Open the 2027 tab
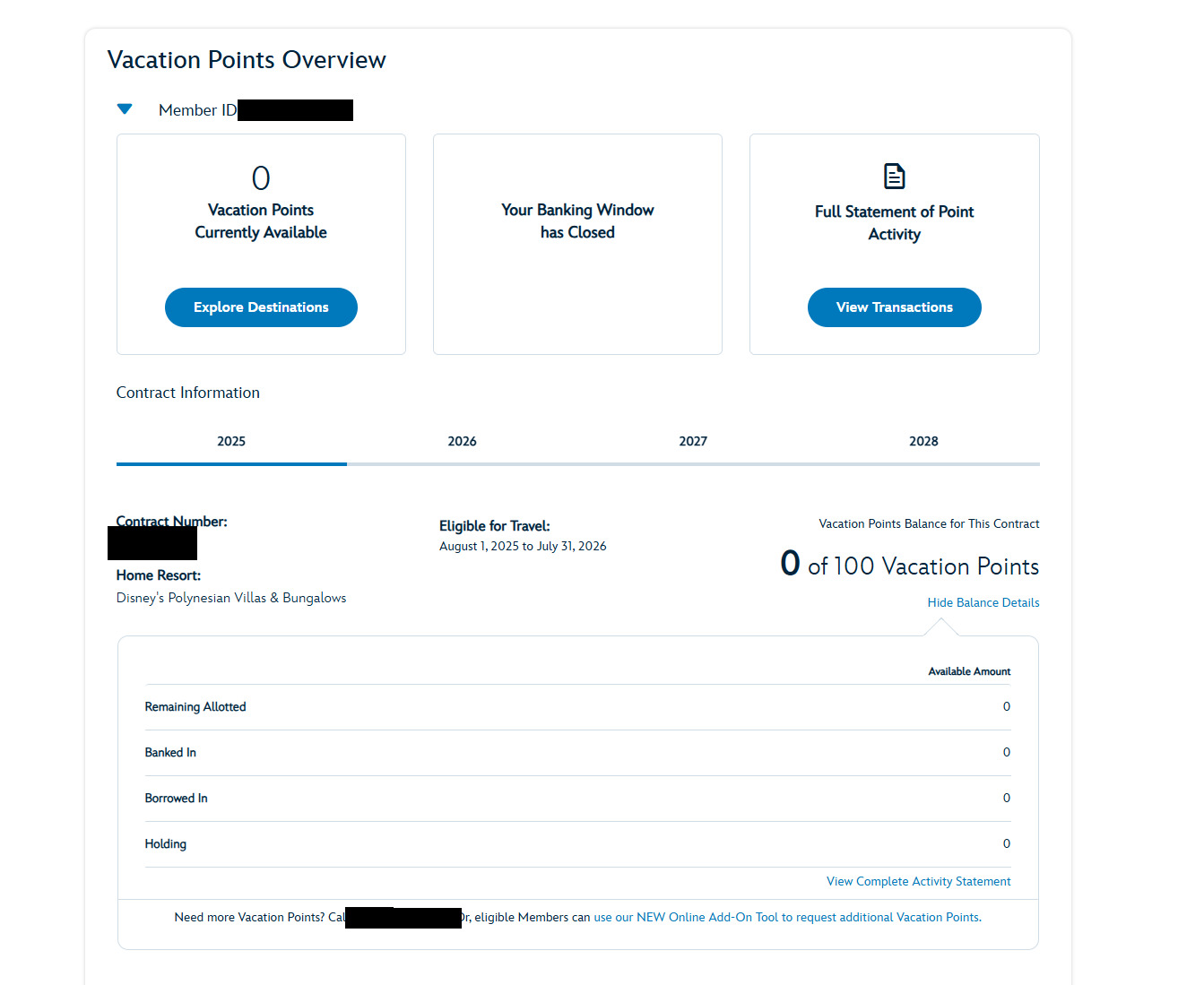1204x985 pixels. (693, 441)
